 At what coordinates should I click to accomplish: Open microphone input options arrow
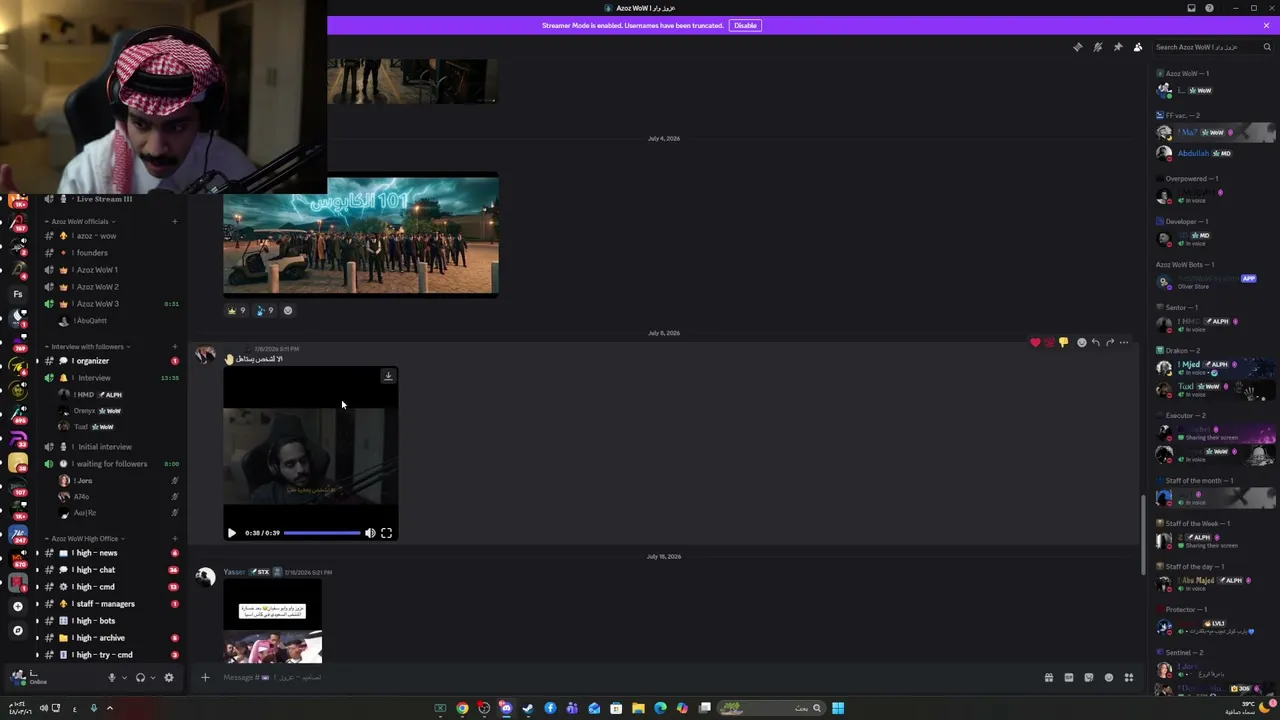pos(124,678)
